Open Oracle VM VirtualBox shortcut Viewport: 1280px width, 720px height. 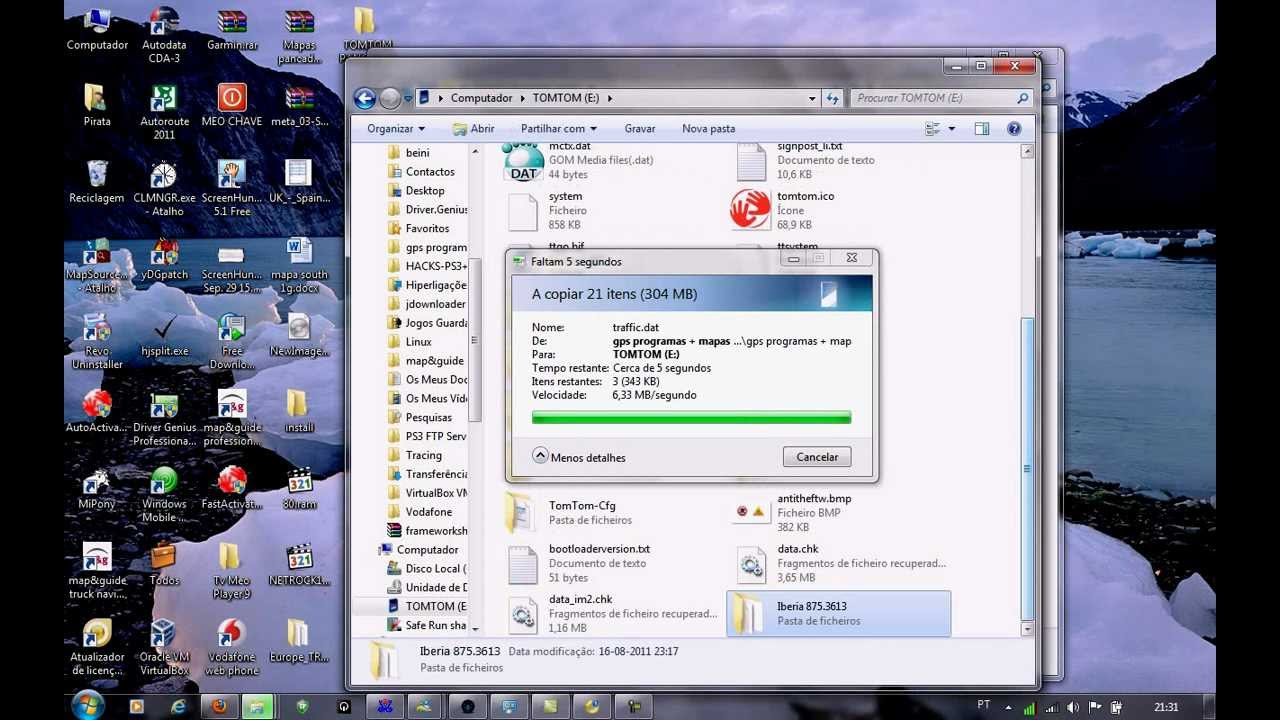pyautogui.click(x=164, y=647)
